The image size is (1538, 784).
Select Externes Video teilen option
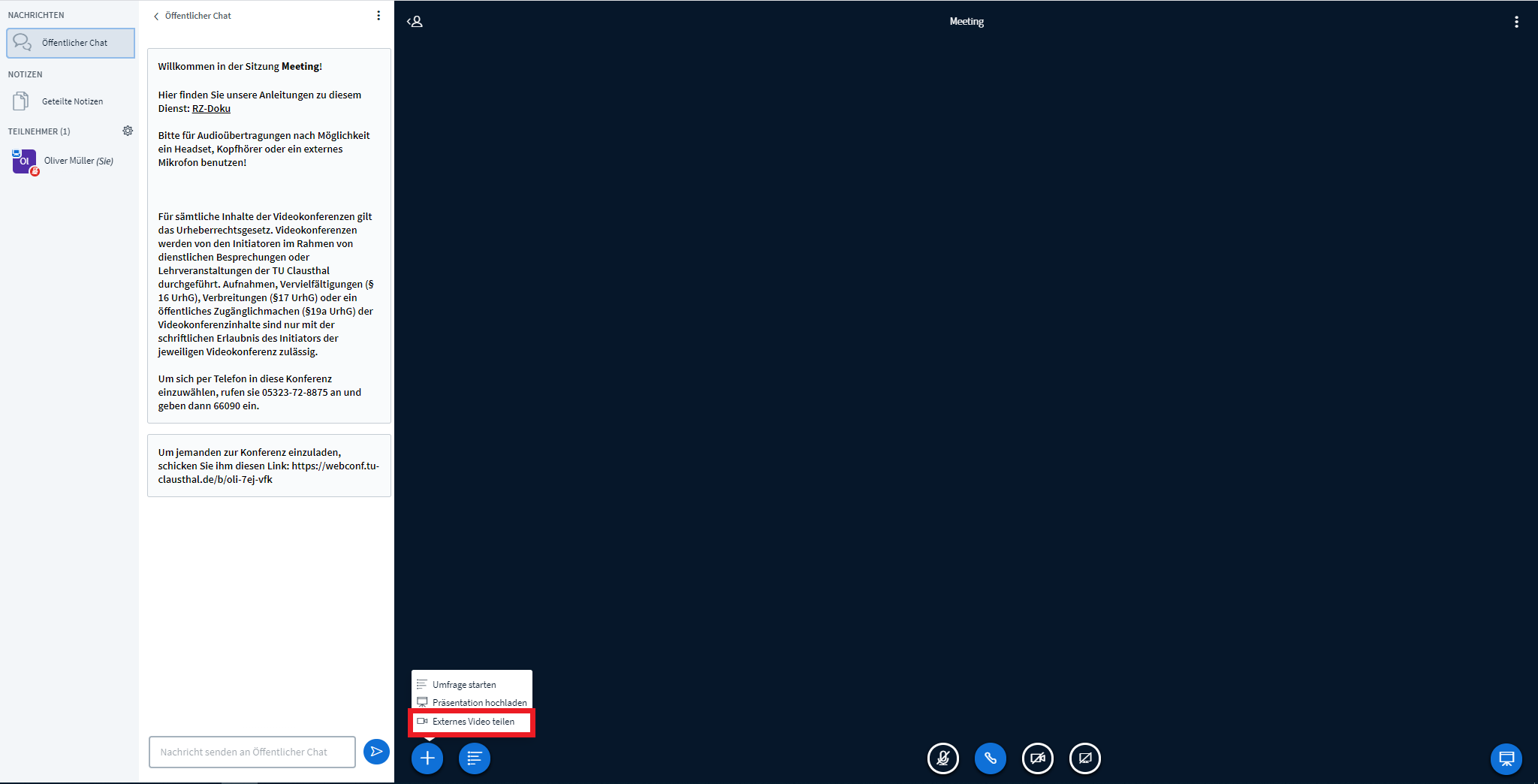(472, 722)
